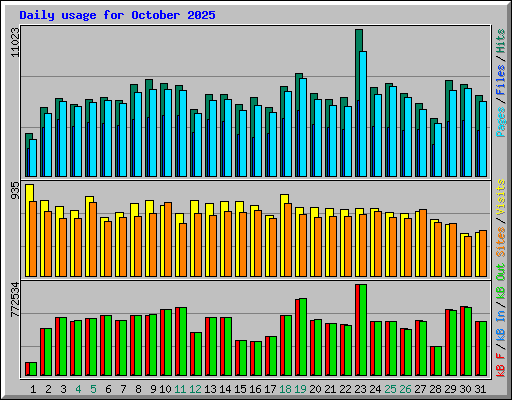Click day label 31 on x-axis

480,389
